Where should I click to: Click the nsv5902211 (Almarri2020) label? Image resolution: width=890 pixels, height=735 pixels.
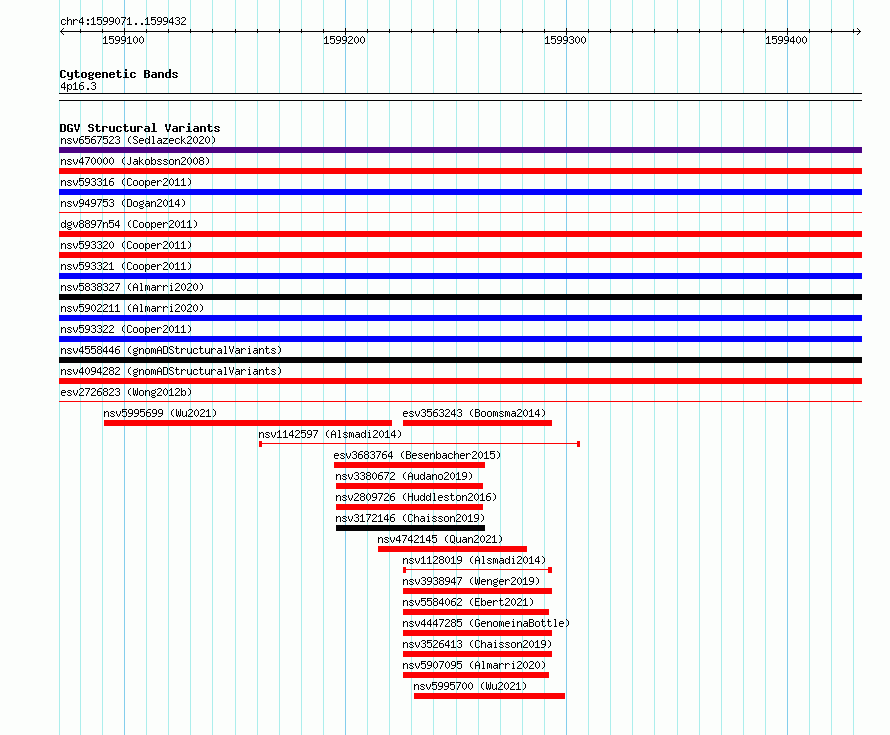(x=132, y=308)
